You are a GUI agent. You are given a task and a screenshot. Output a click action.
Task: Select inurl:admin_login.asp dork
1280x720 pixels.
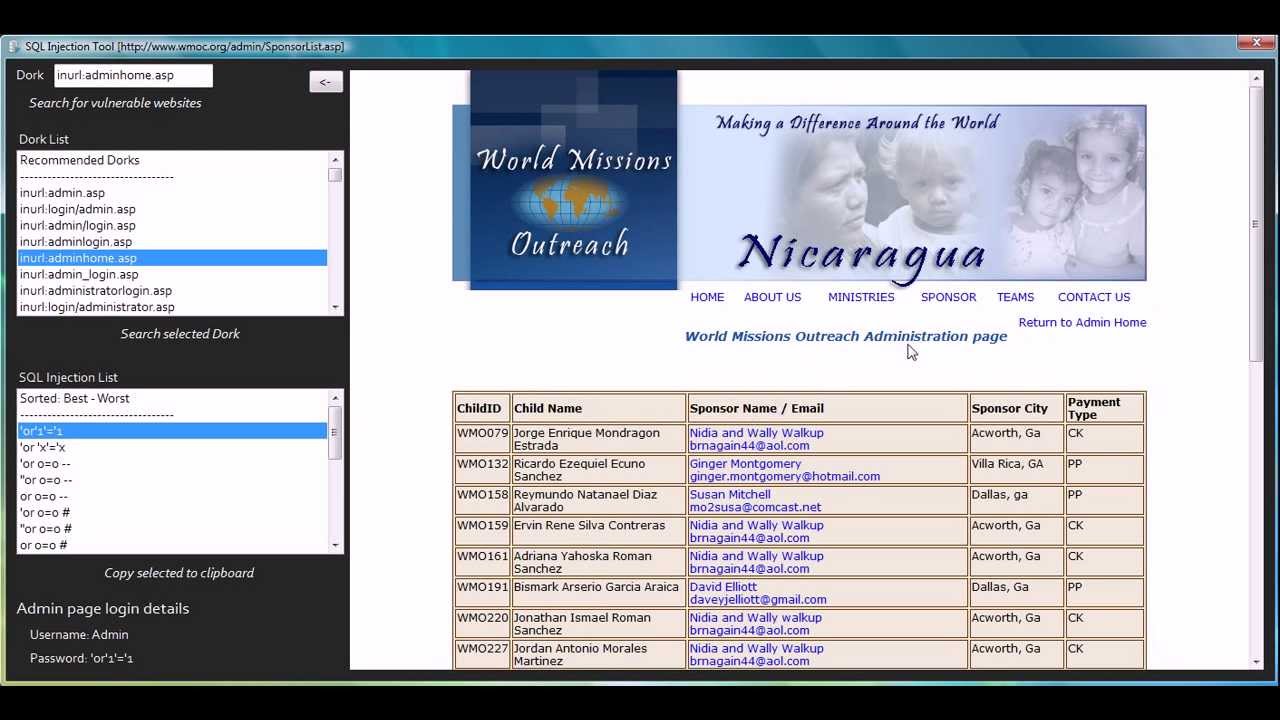[x=172, y=274]
